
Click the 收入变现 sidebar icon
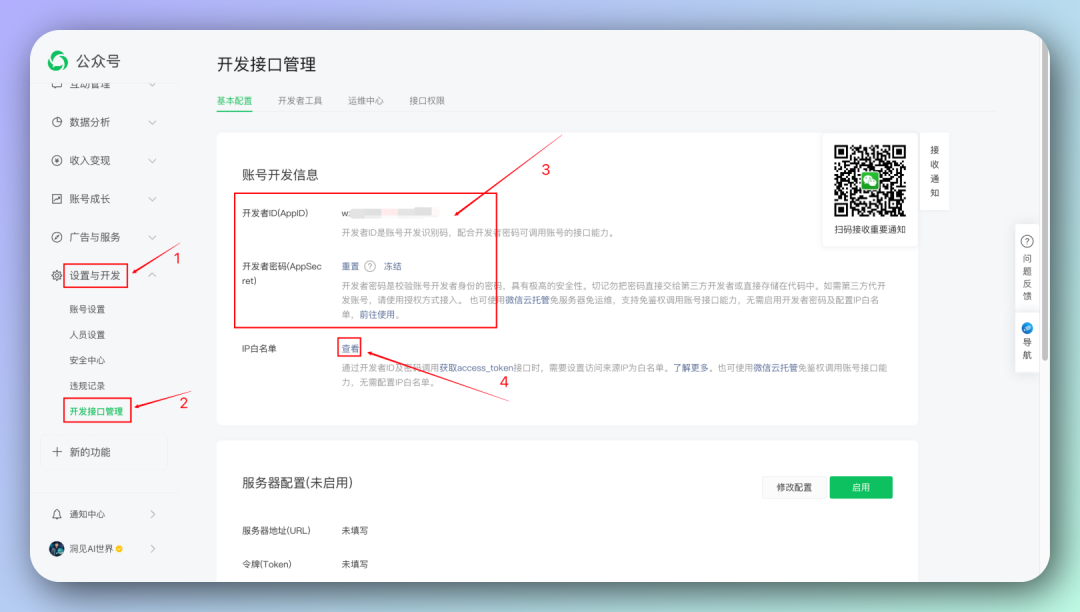click(57, 160)
